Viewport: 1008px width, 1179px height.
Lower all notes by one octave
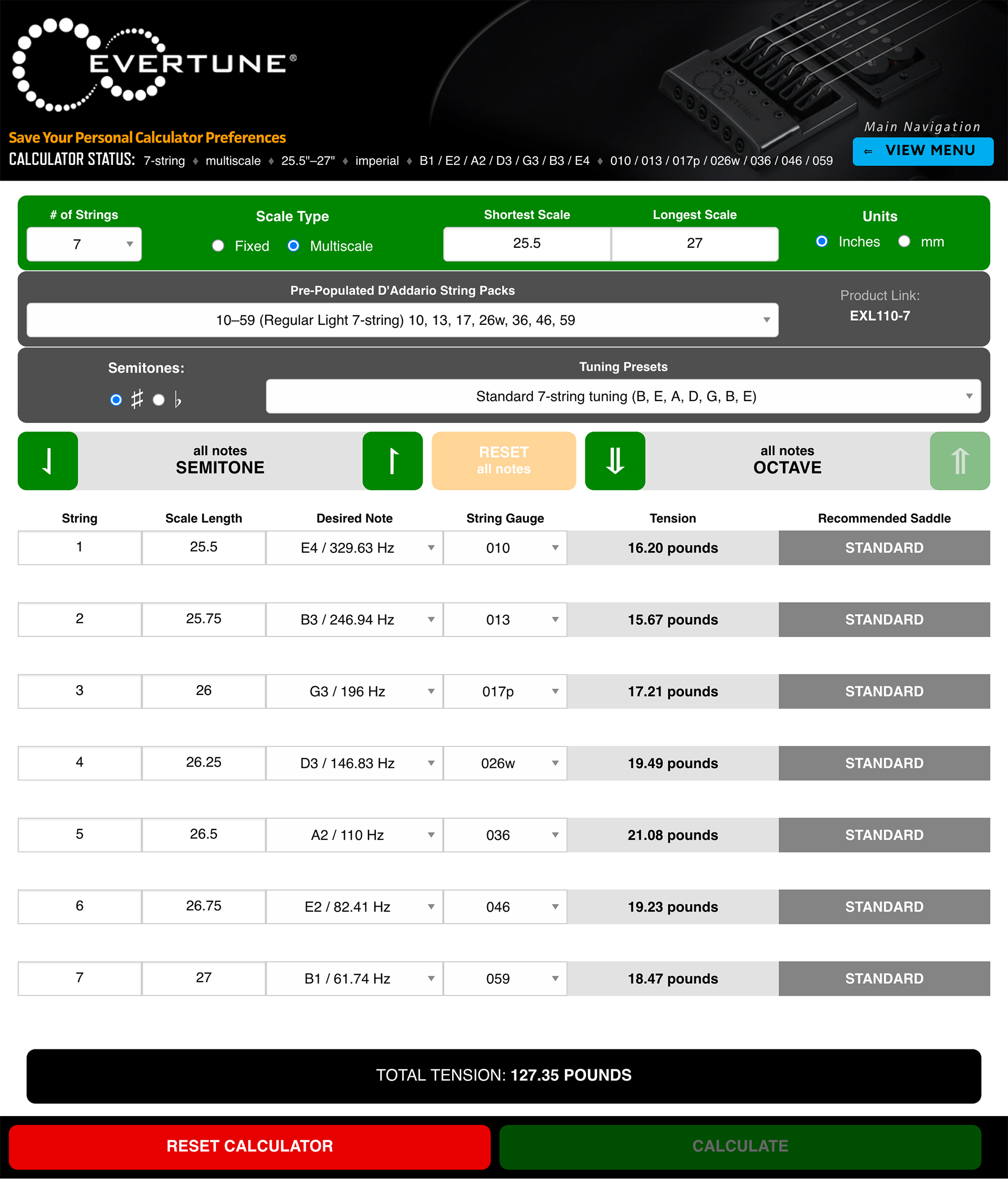click(x=615, y=461)
